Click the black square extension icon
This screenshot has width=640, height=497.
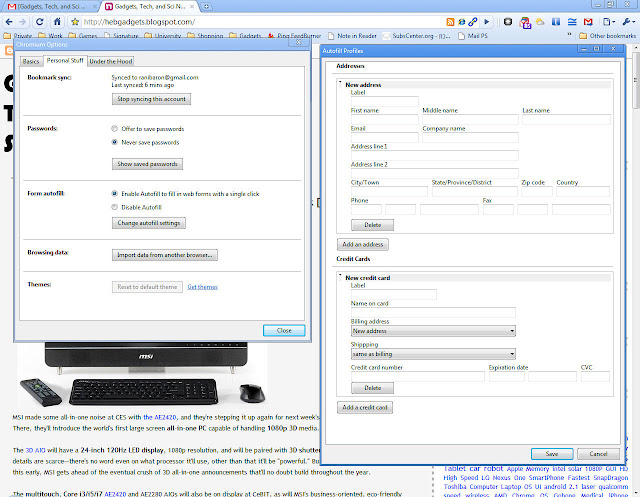(508, 22)
